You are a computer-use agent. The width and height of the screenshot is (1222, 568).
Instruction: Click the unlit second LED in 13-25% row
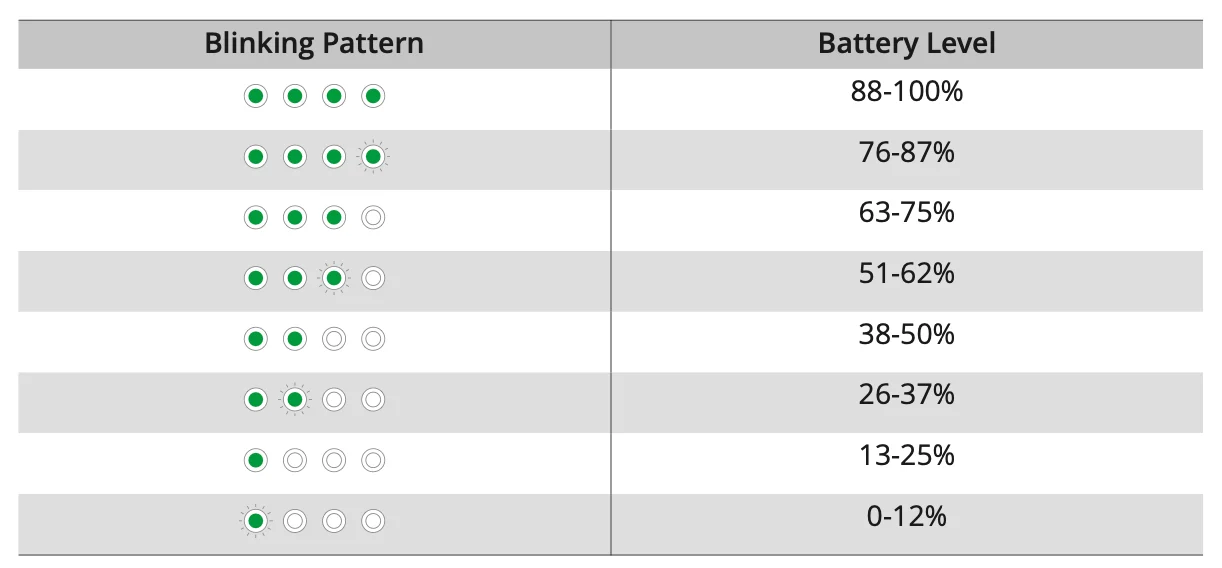[x=295, y=460]
